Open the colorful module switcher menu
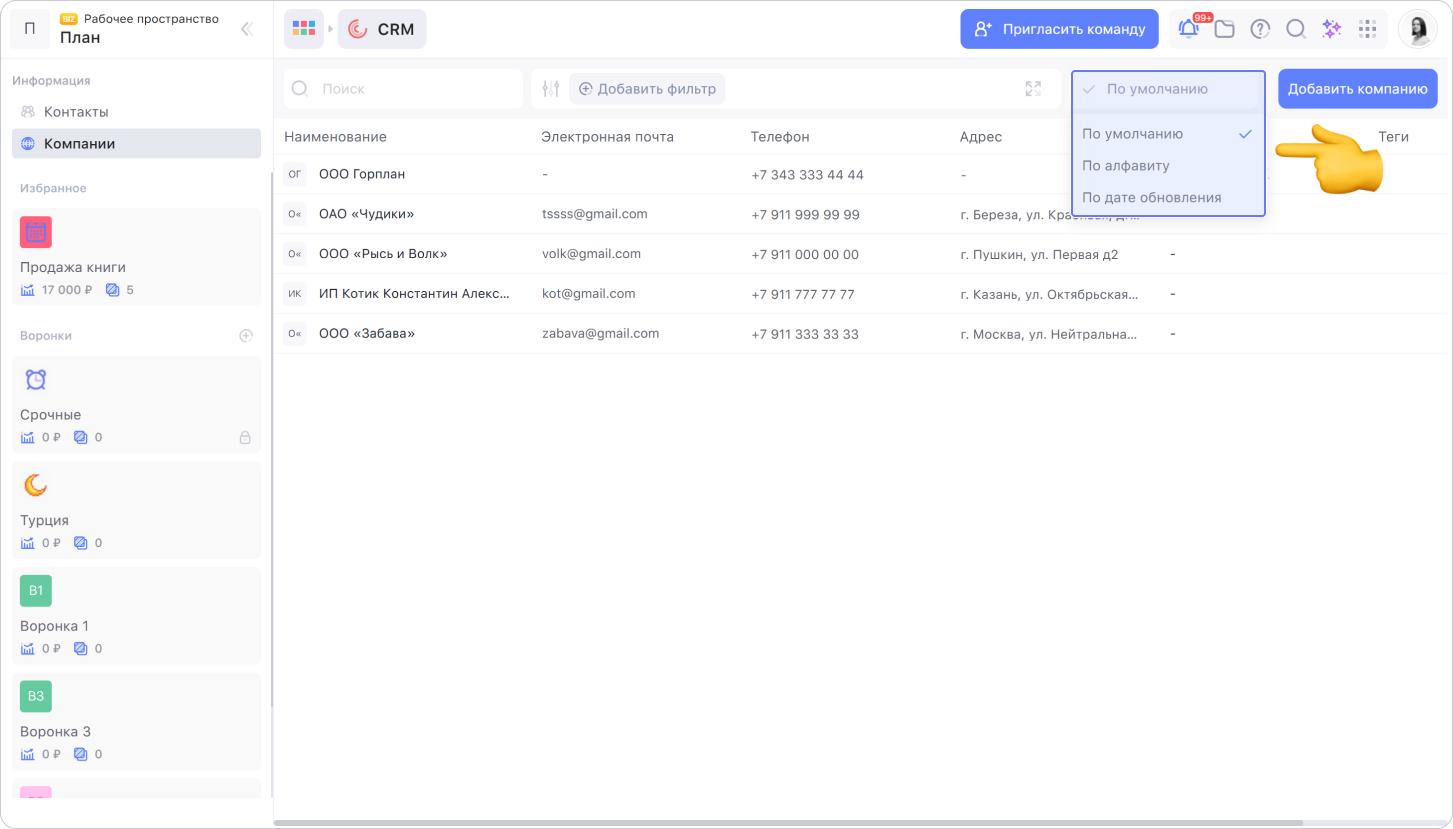Image resolution: width=1453 pixels, height=829 pixels. point(303,29)
